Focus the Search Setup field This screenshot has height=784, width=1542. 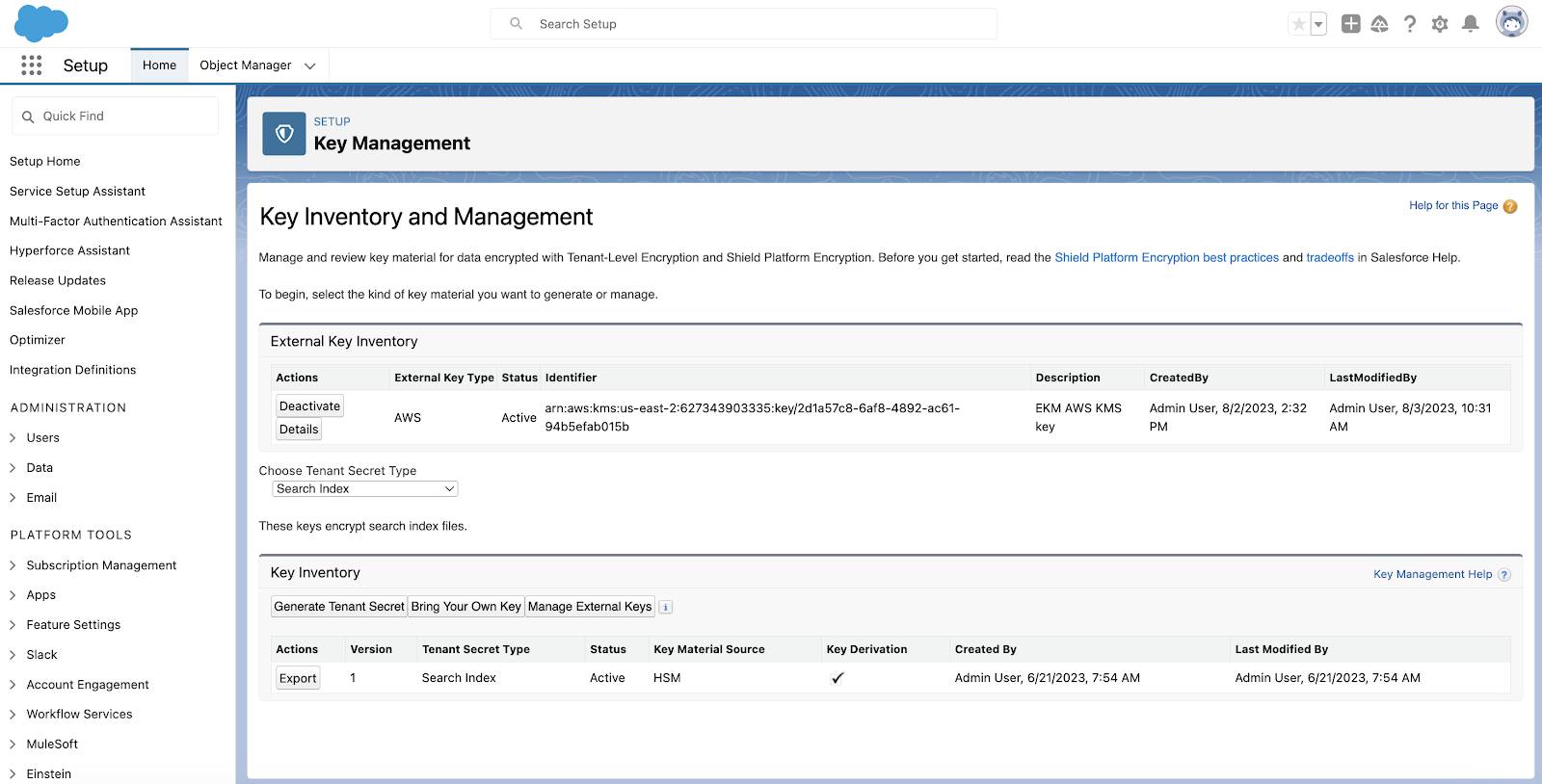(x=743, y=23)
